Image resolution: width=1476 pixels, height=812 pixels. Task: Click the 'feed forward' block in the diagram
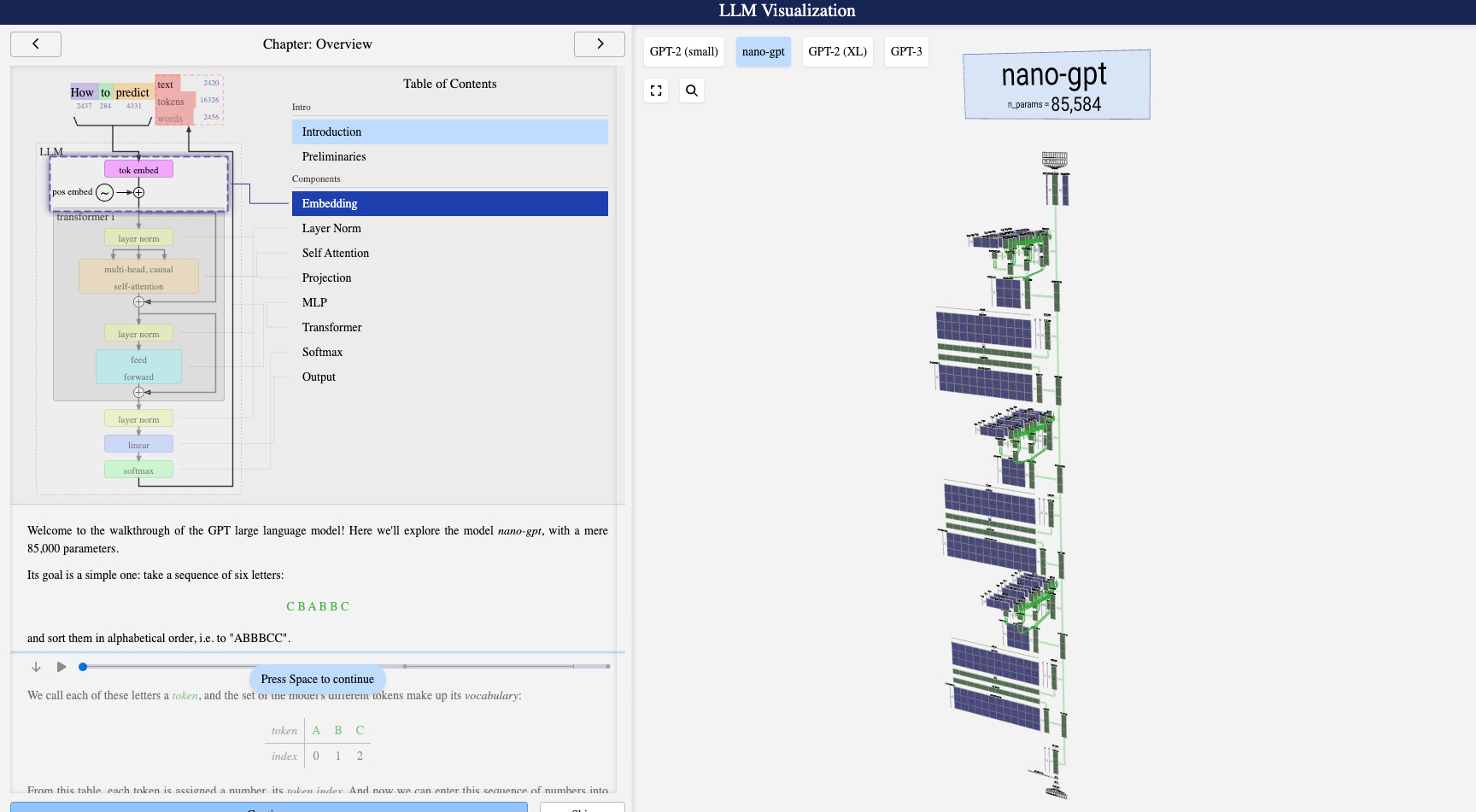pyautogui.click(x=138, y=367)
